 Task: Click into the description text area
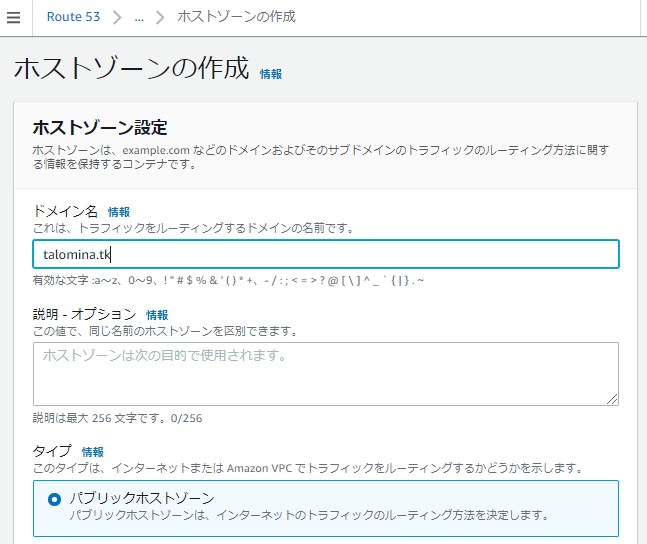326,374
